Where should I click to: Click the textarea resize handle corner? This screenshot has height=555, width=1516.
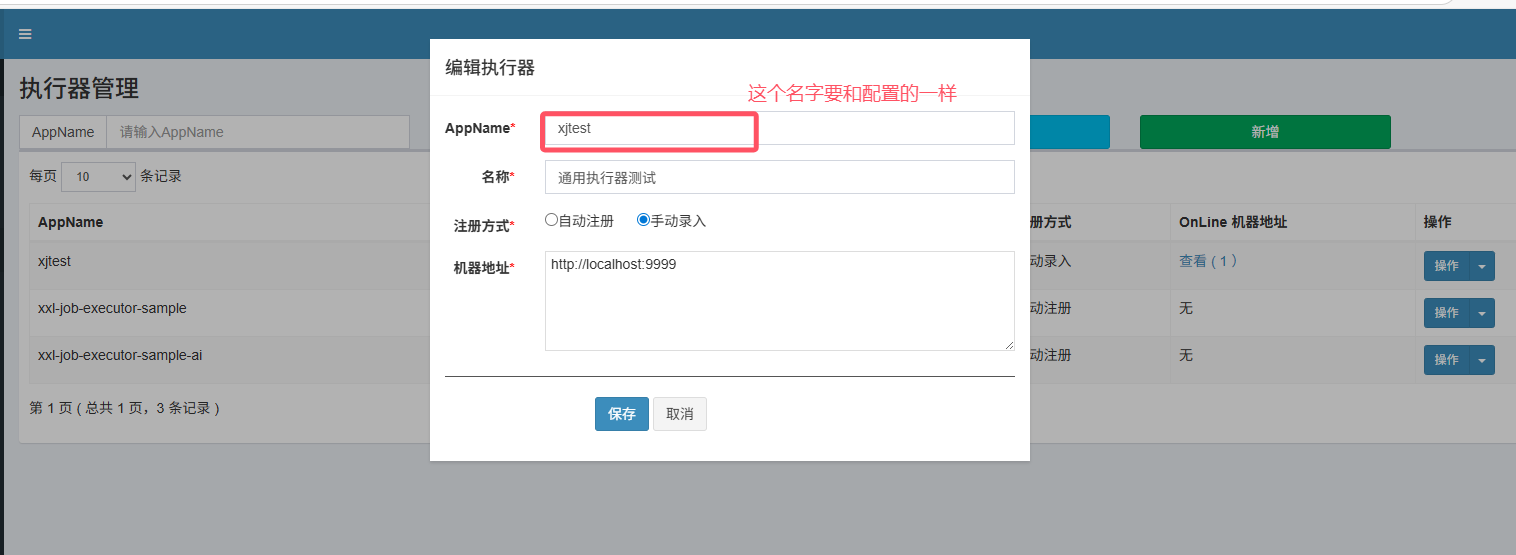pyautogui.click(x=1009, y=345)
